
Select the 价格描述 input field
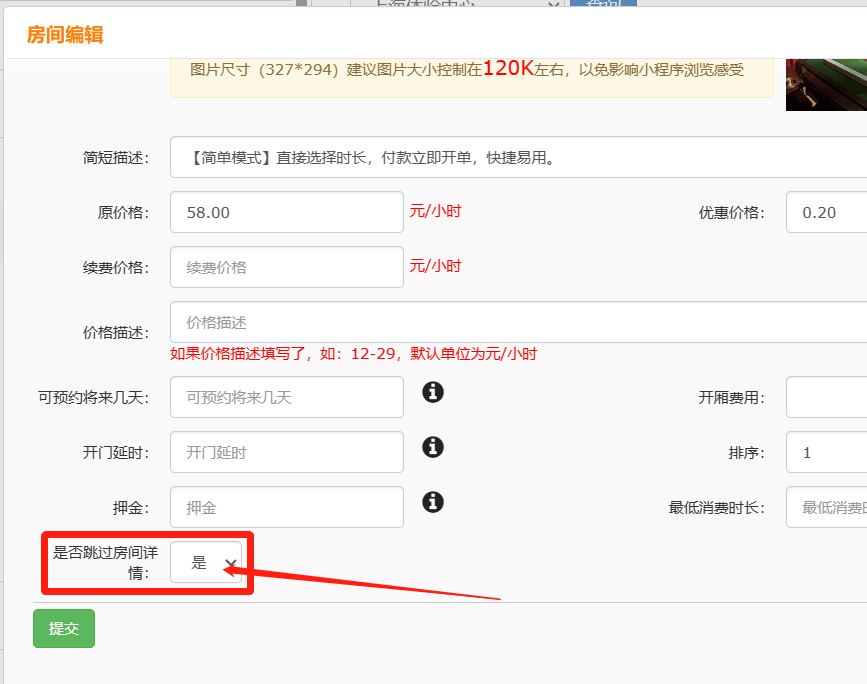(518, 322)
